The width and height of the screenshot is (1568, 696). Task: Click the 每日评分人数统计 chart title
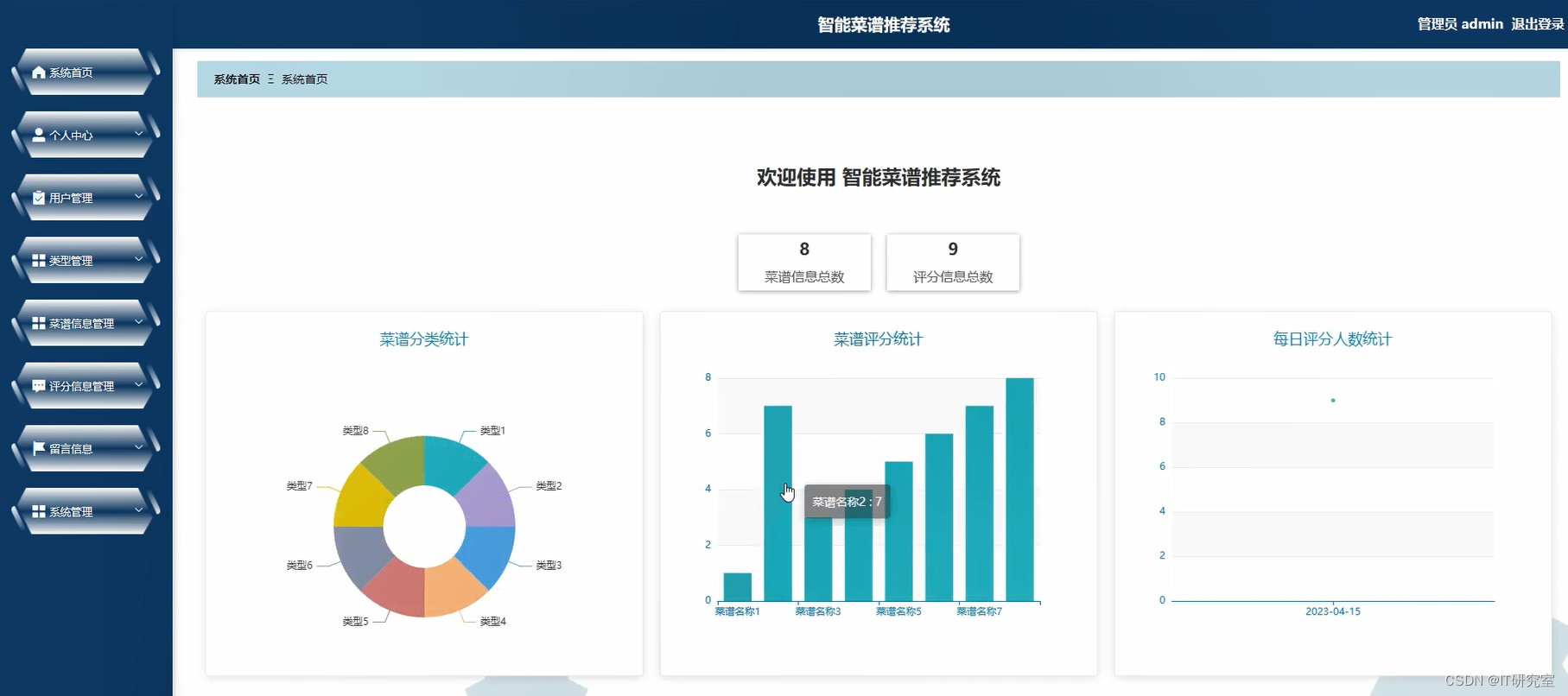click(1333, 339)
